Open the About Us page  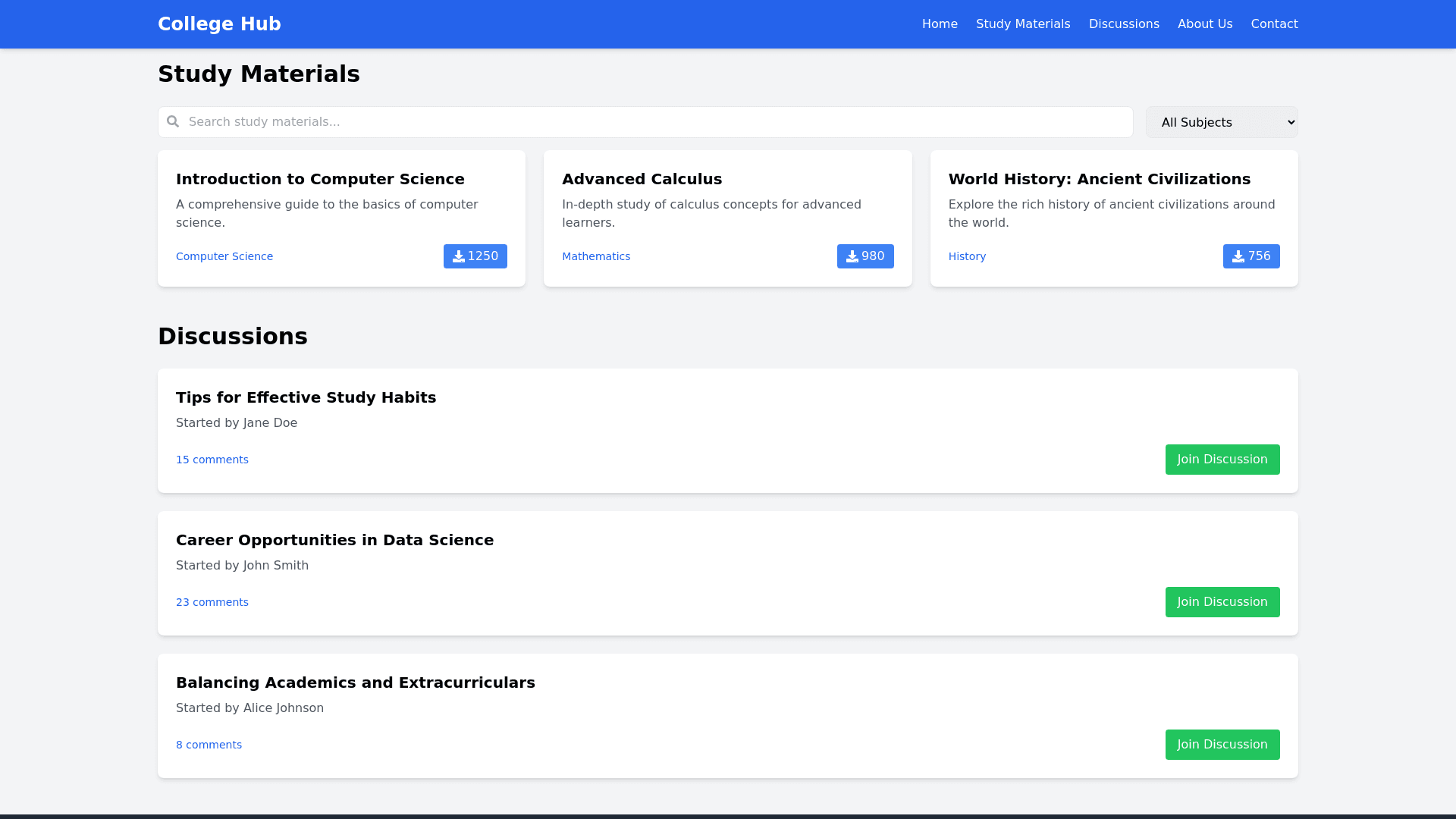1204,24
